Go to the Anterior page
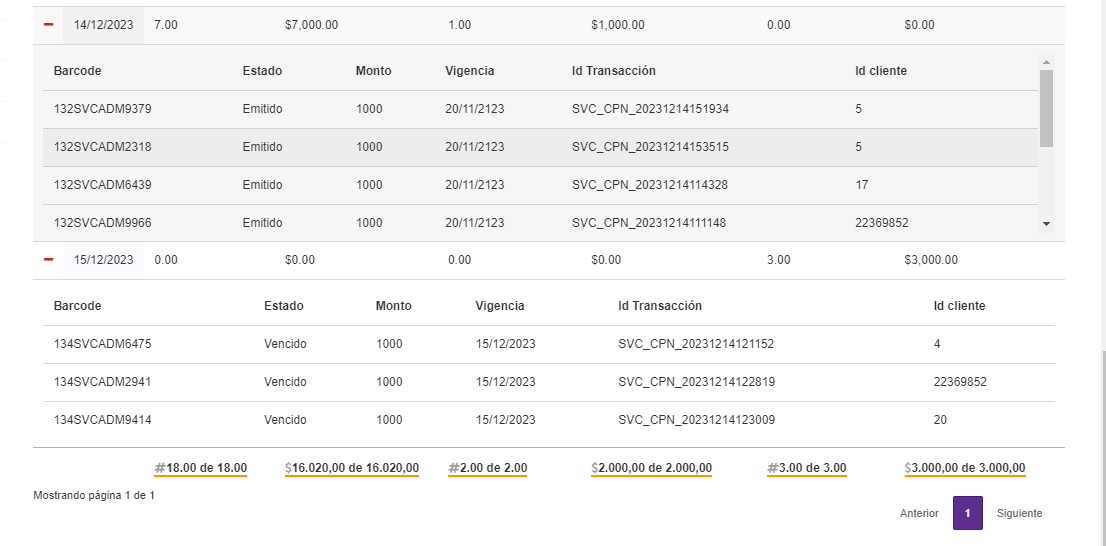 click(x=919, y=513)
